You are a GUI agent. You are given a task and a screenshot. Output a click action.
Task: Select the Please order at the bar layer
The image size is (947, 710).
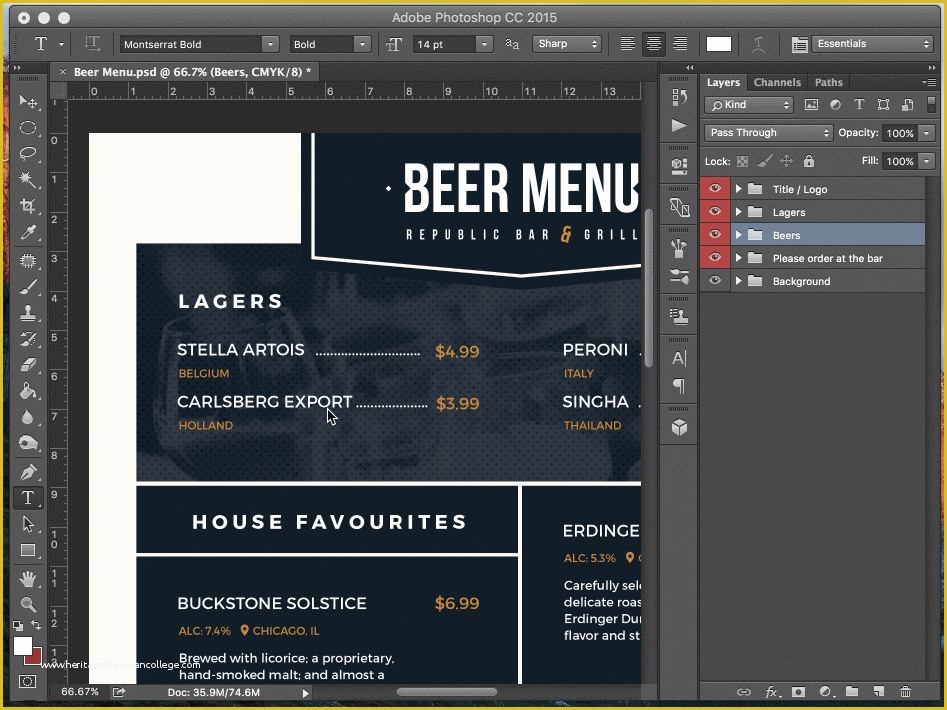[x=827, y=258]
